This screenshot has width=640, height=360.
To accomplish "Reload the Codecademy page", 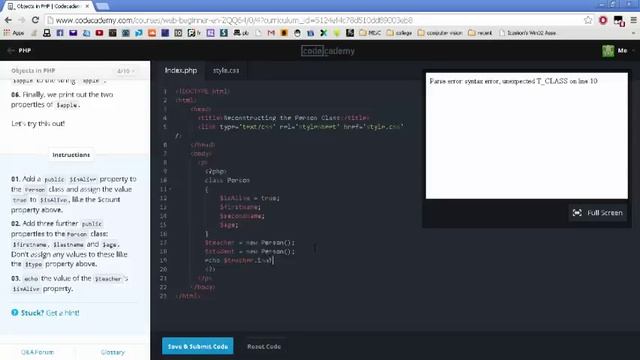I will [35, 20].
